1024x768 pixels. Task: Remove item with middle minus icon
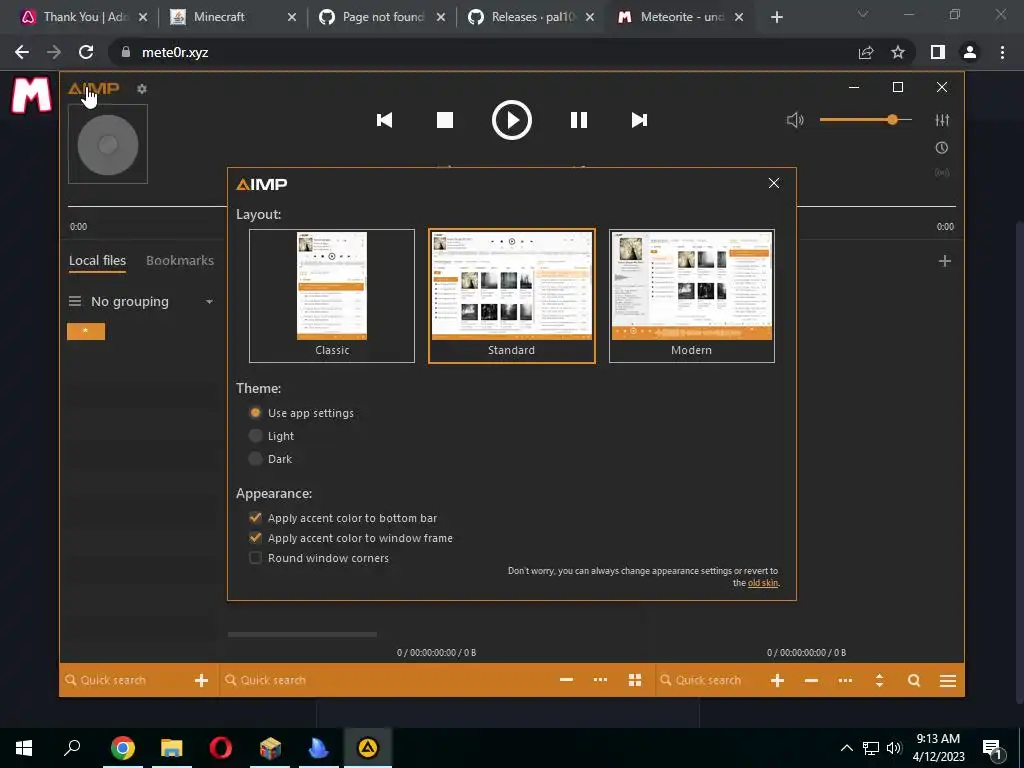click(x=566, y=680)
